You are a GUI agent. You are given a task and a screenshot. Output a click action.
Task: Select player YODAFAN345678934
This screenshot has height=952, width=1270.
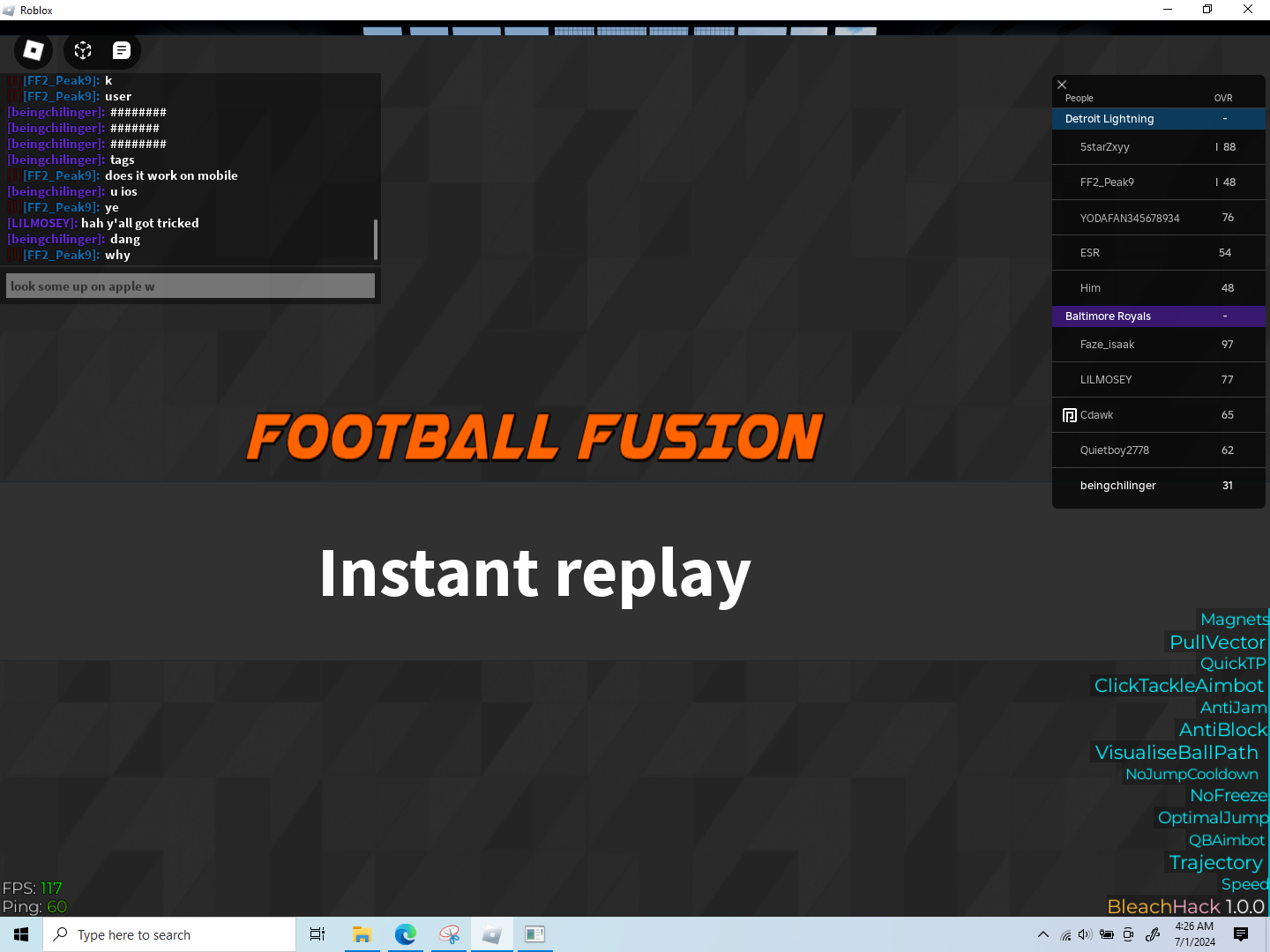click(x=1159, y=218)
